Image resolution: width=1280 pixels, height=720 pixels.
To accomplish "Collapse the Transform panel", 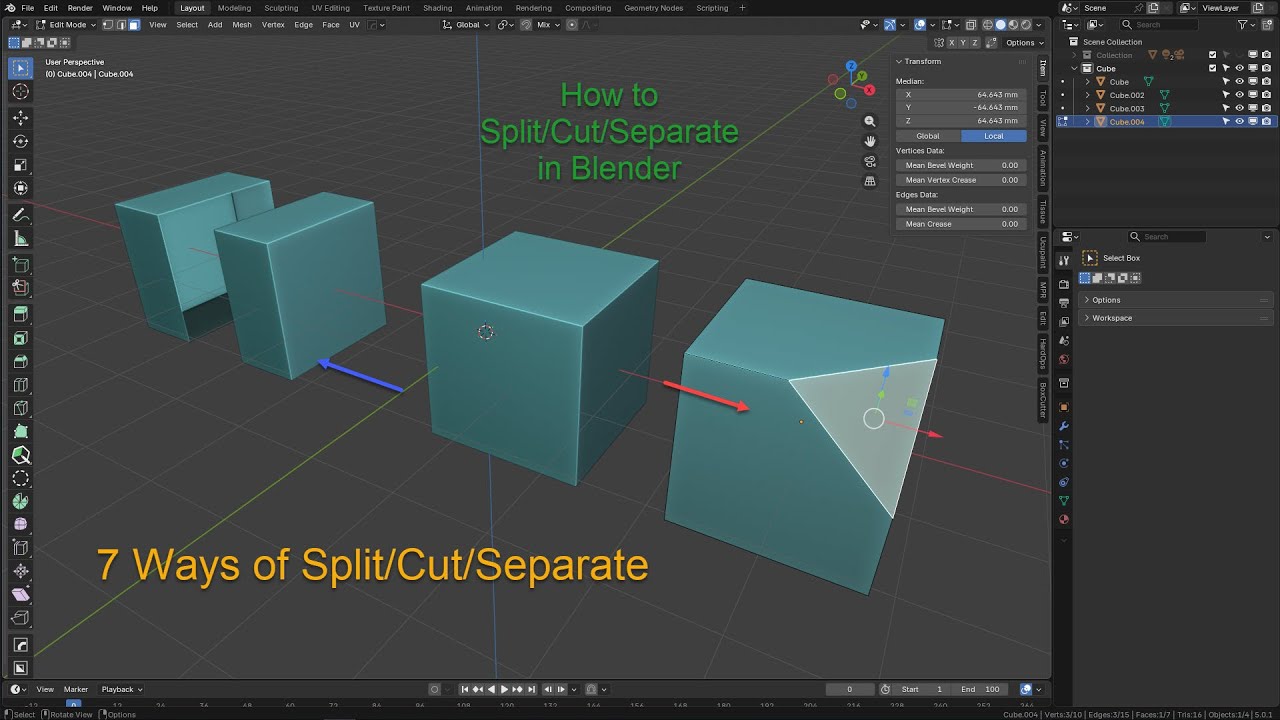I will (923, 61).
